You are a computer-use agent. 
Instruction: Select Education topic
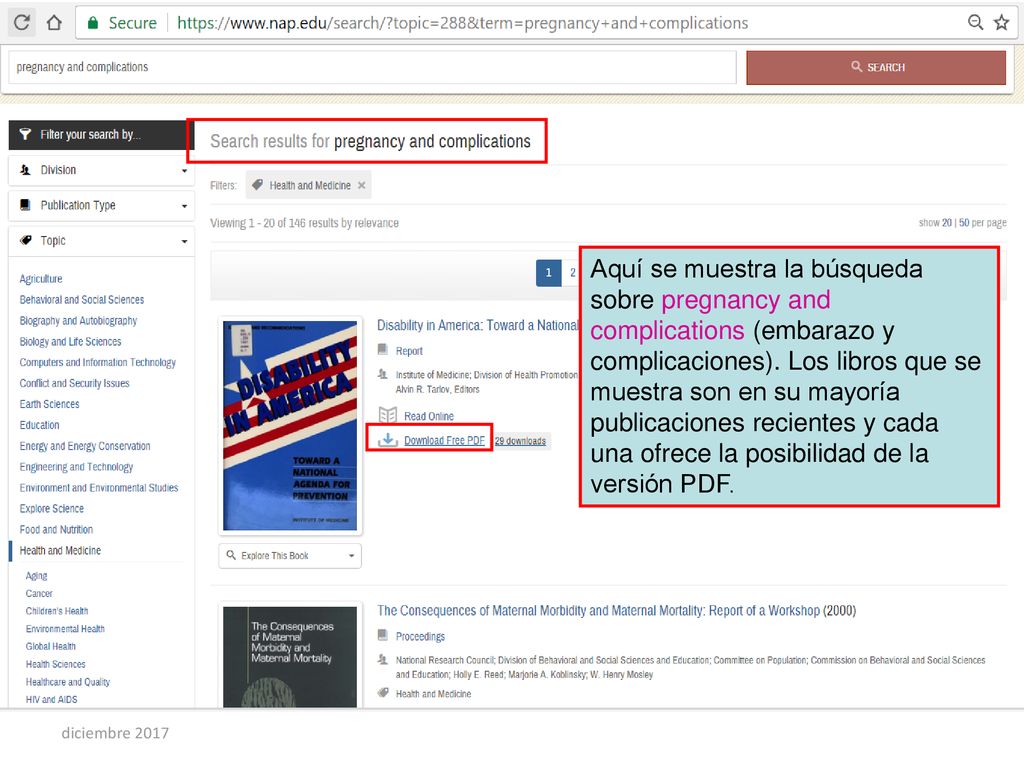[39, 425]
